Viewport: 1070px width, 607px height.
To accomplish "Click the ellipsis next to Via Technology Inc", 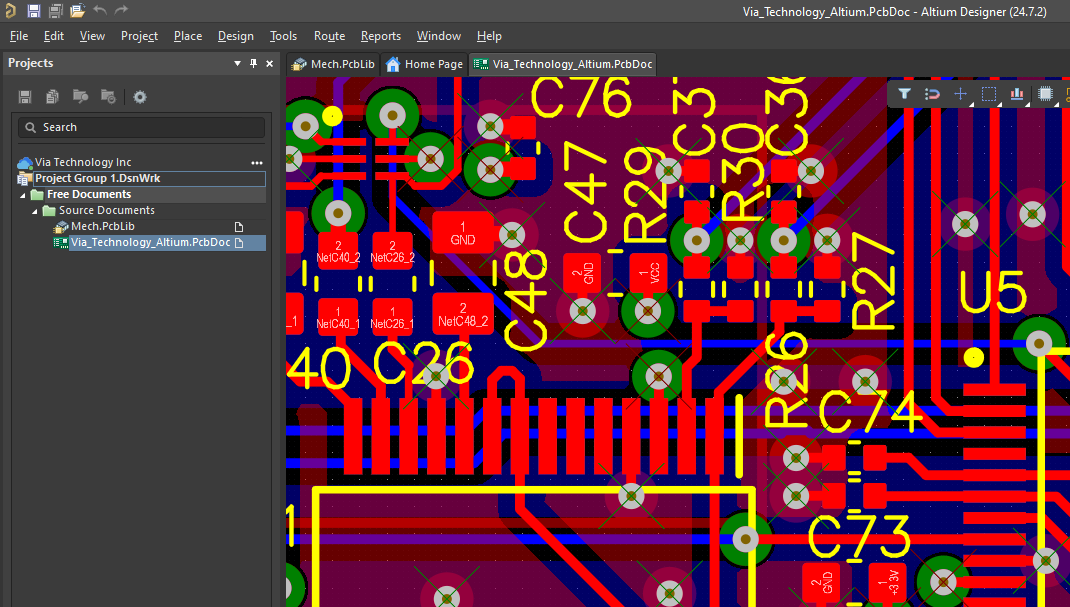I will [x=257, y=162].
